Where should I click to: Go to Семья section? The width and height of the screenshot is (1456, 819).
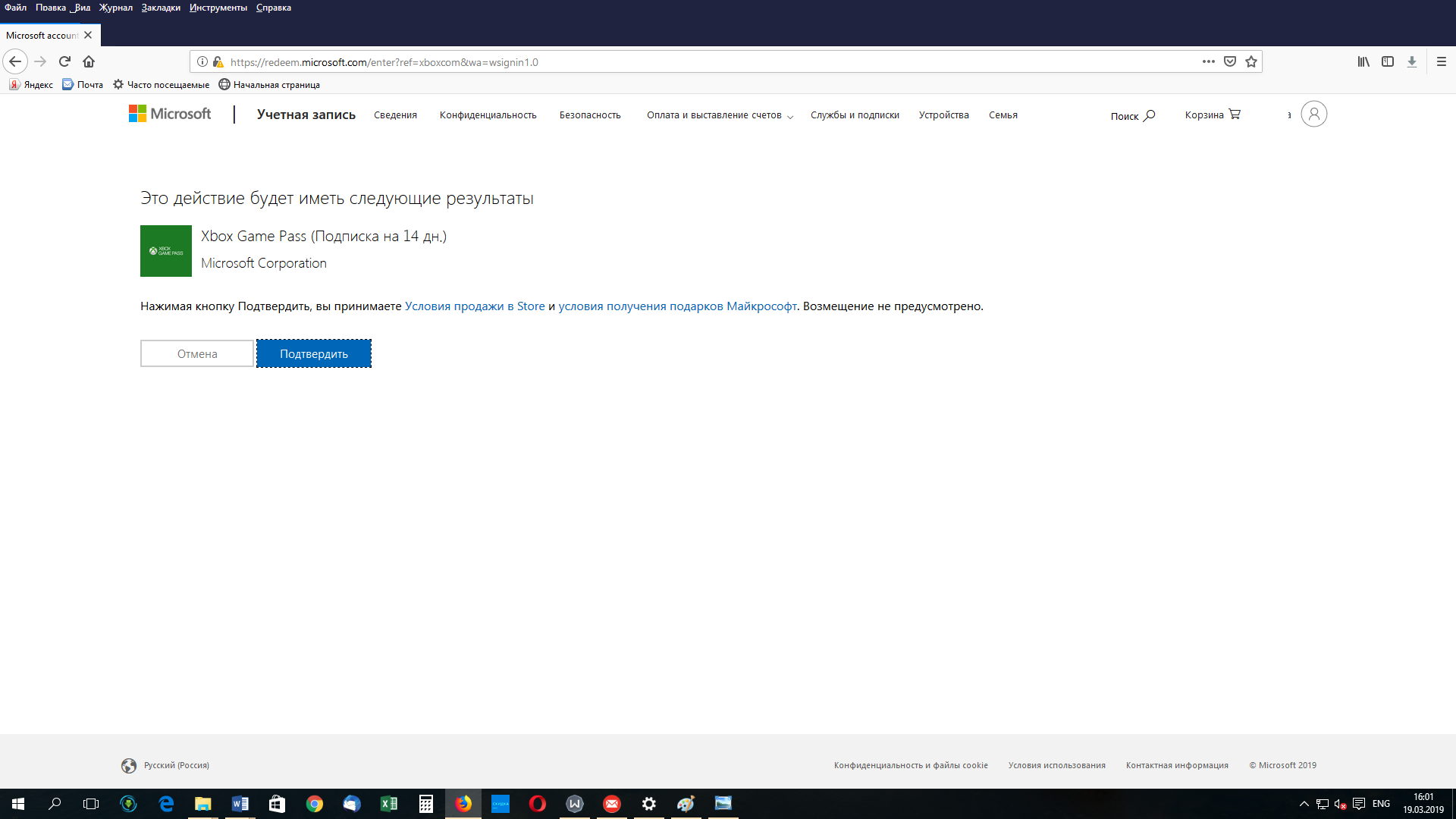1003,115
